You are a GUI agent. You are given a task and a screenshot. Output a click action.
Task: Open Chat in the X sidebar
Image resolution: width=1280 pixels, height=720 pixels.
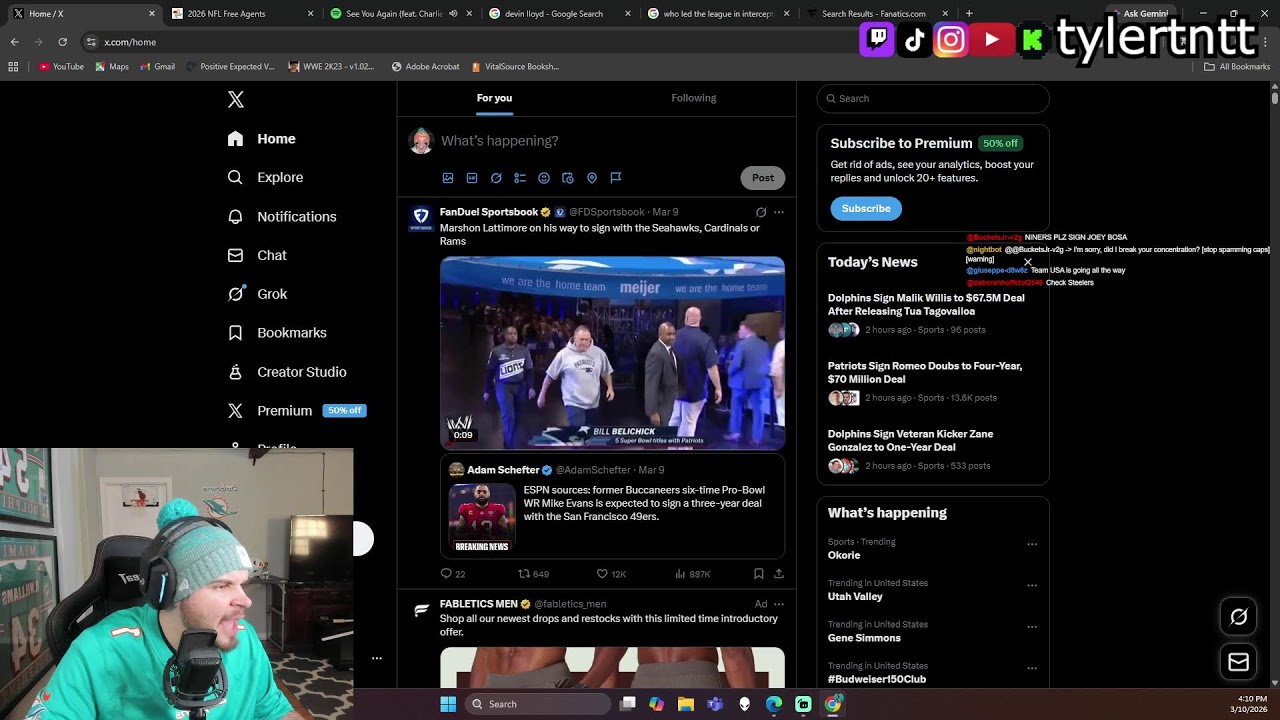257,255
